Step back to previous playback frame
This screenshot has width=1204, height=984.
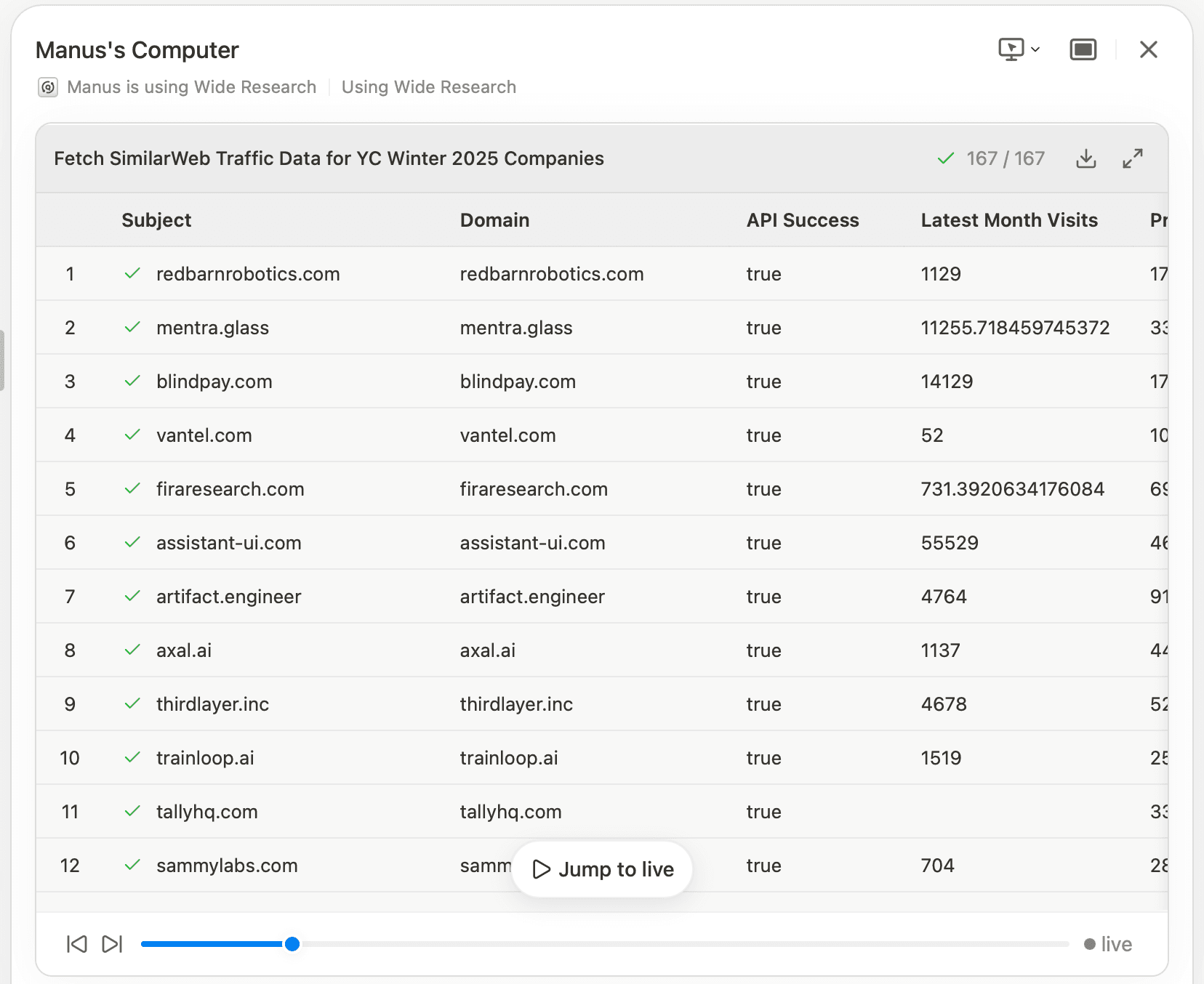tap(76, 944)
